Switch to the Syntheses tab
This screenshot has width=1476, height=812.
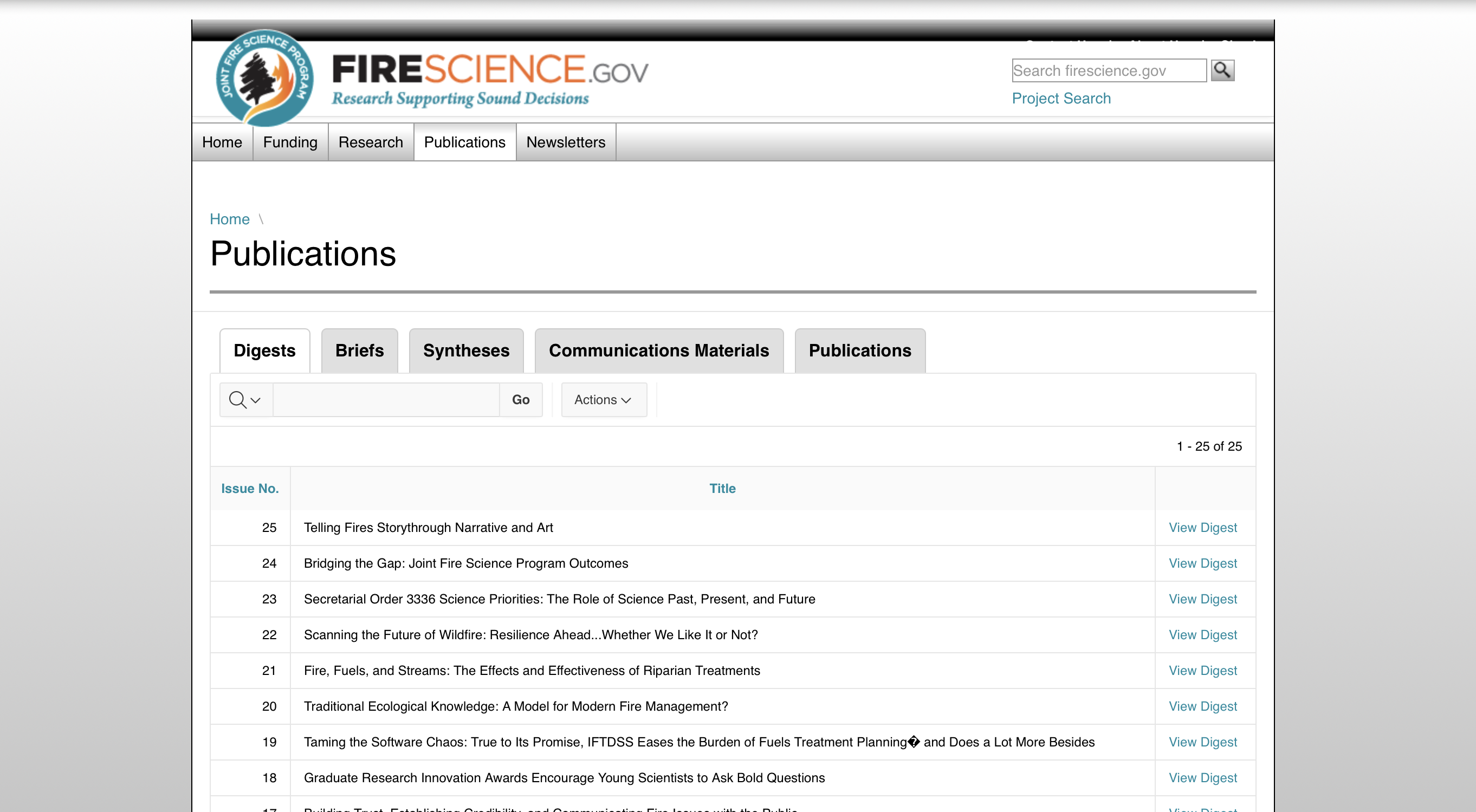tap(466, 350)
